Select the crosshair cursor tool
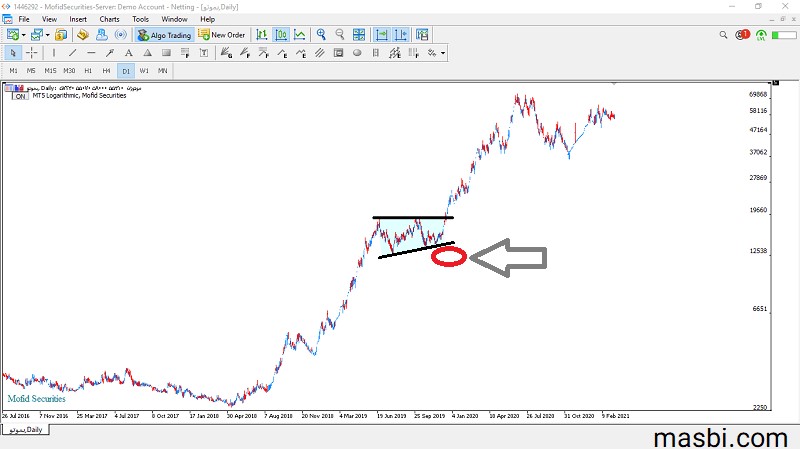This screenshot has width=800, height=449. [32, 53]
